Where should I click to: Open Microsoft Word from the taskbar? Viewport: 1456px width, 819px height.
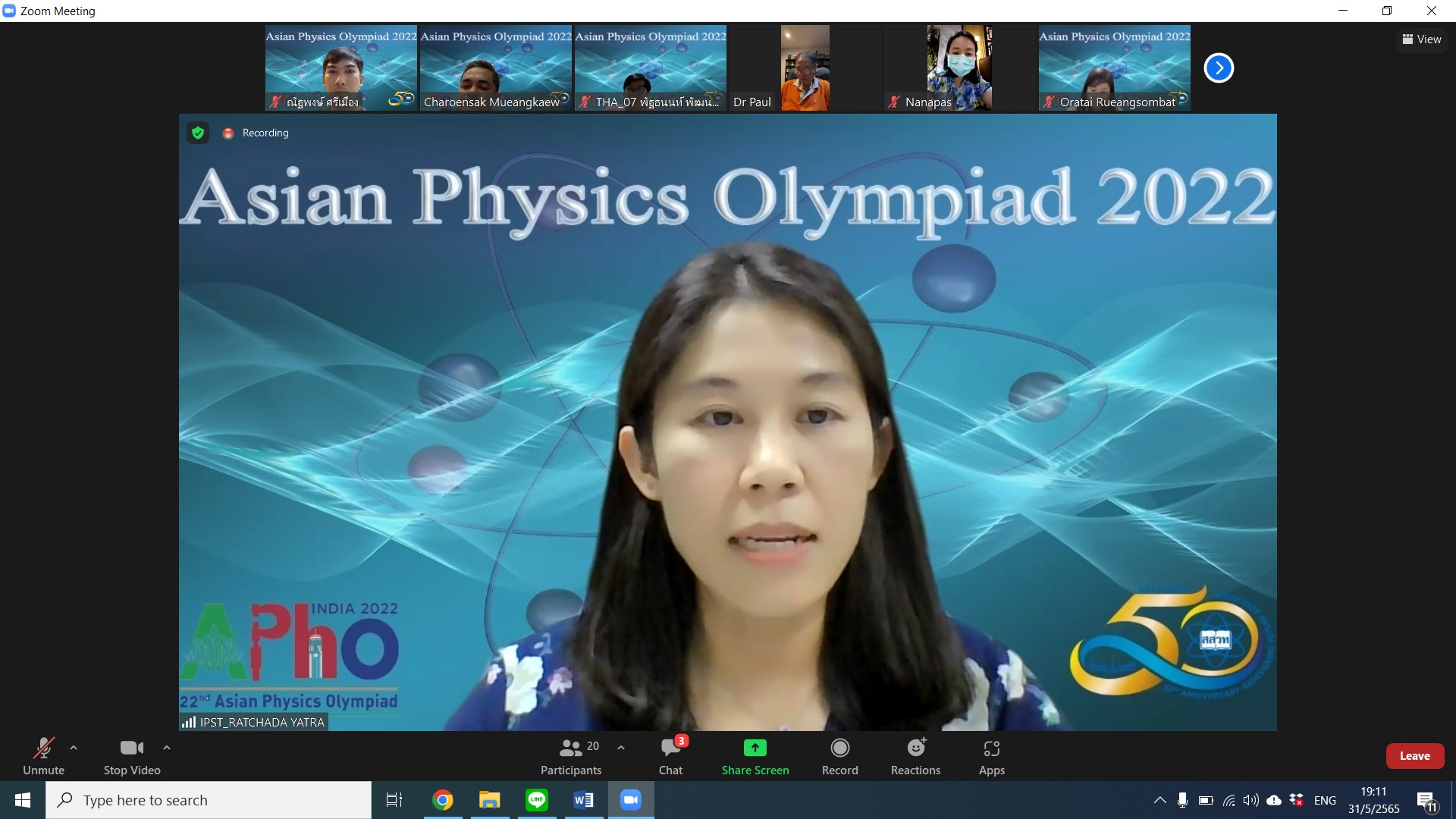point(584,800)
